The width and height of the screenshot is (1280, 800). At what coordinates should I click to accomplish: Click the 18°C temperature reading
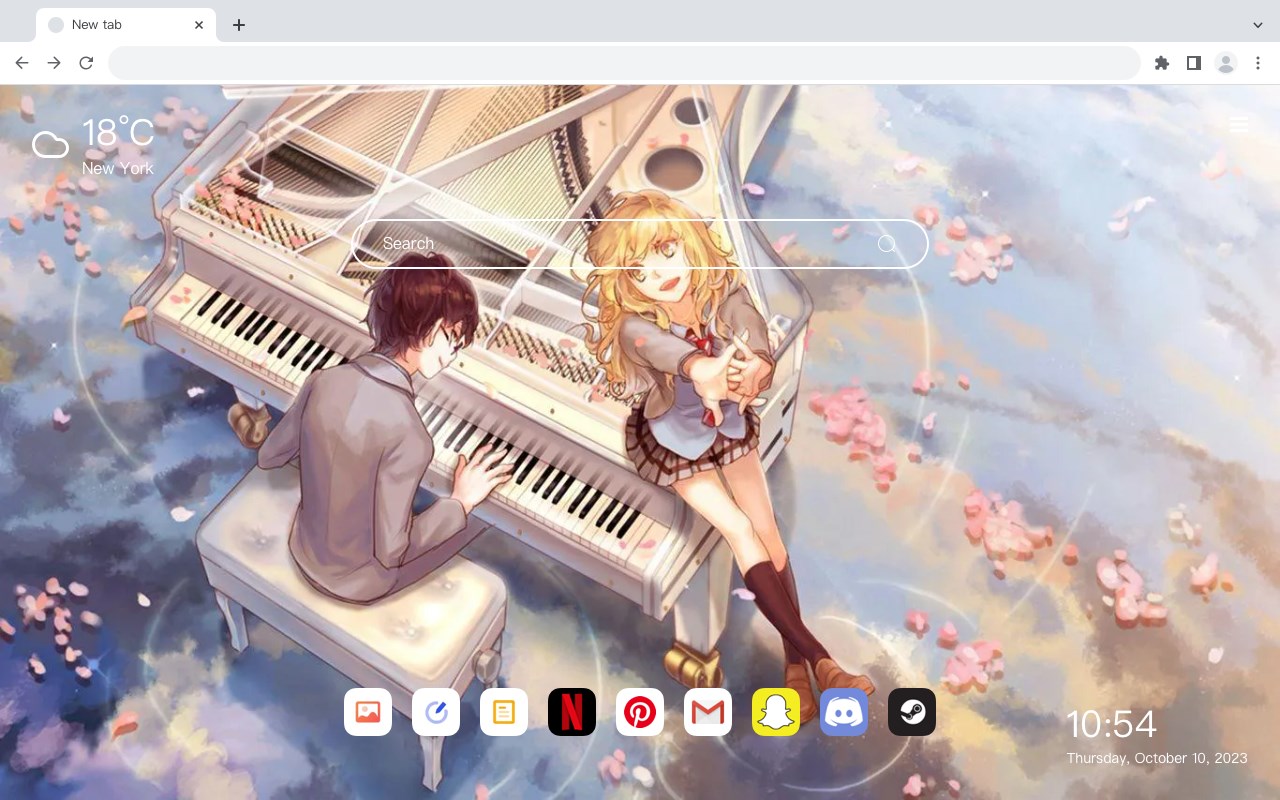[x=118, y=133]
